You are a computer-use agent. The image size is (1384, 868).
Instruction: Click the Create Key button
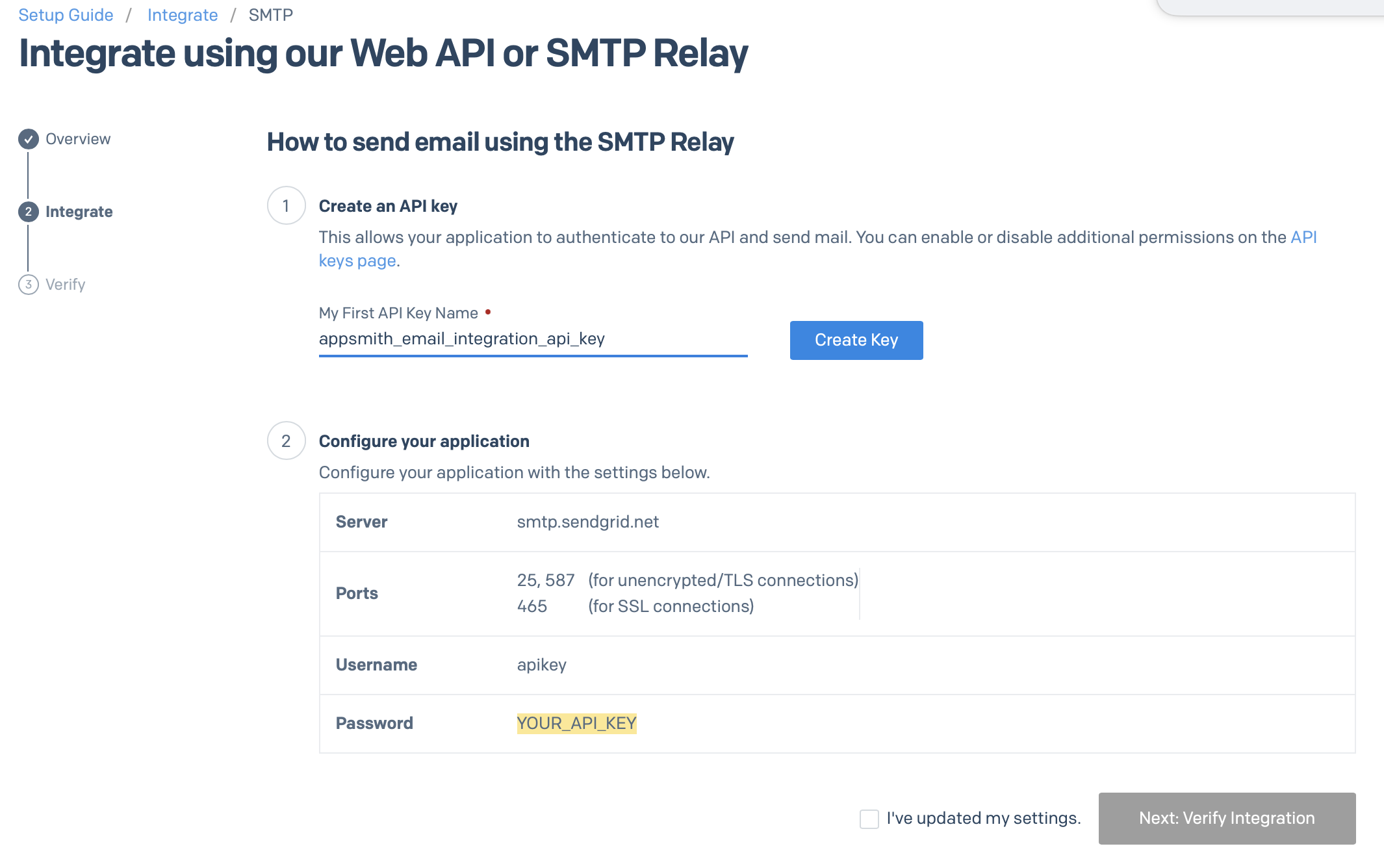click(x=856, y=340)
